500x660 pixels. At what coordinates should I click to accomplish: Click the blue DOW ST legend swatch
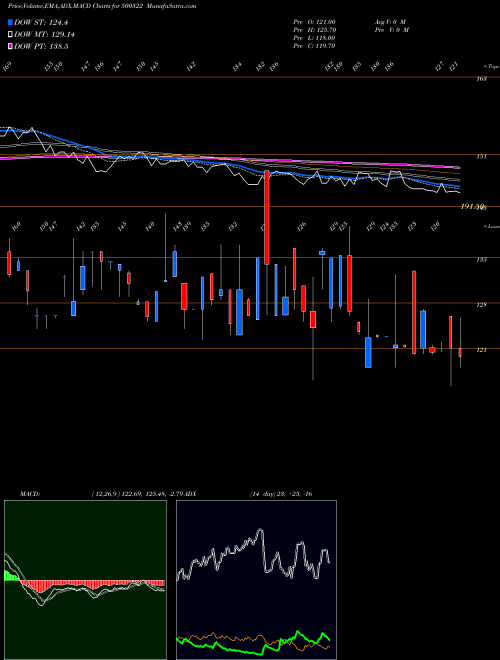coord(10,22)
